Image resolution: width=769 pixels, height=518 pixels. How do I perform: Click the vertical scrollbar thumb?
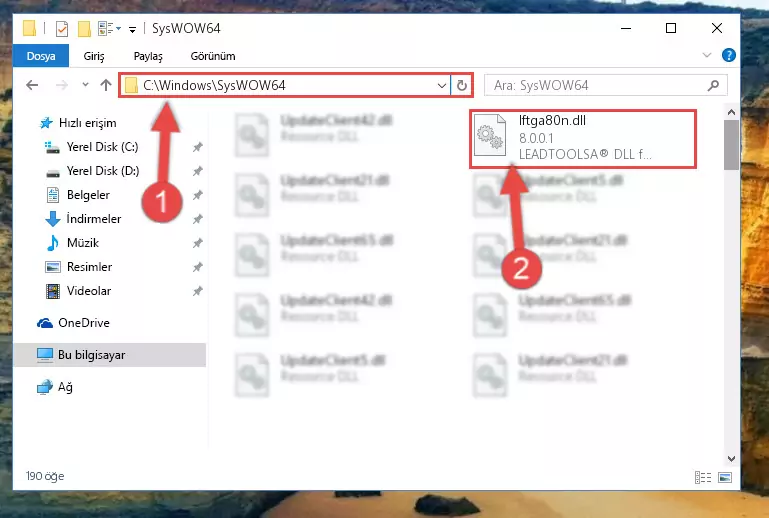point(731,145)
